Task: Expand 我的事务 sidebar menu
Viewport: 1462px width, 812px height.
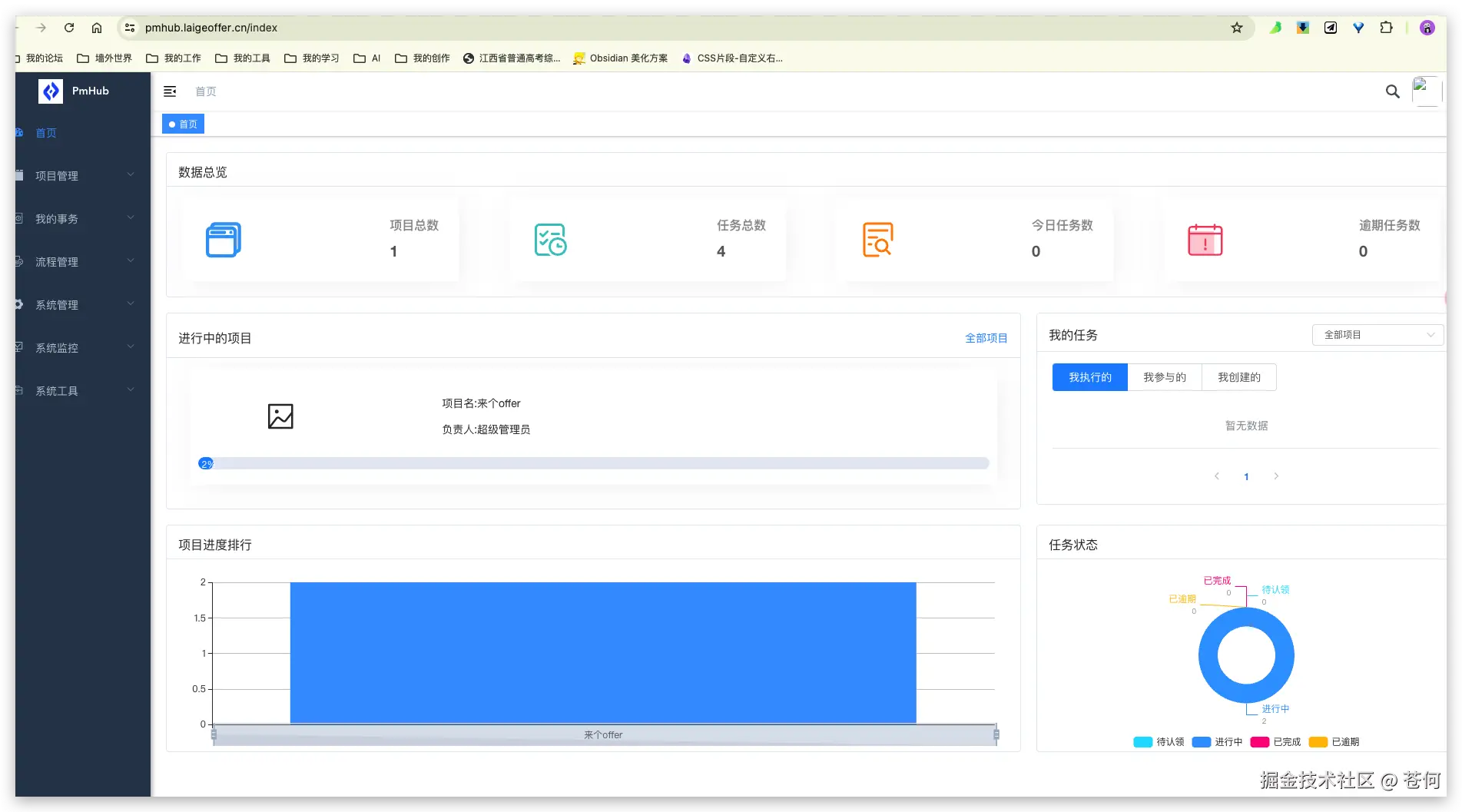Action: (83, 219)
